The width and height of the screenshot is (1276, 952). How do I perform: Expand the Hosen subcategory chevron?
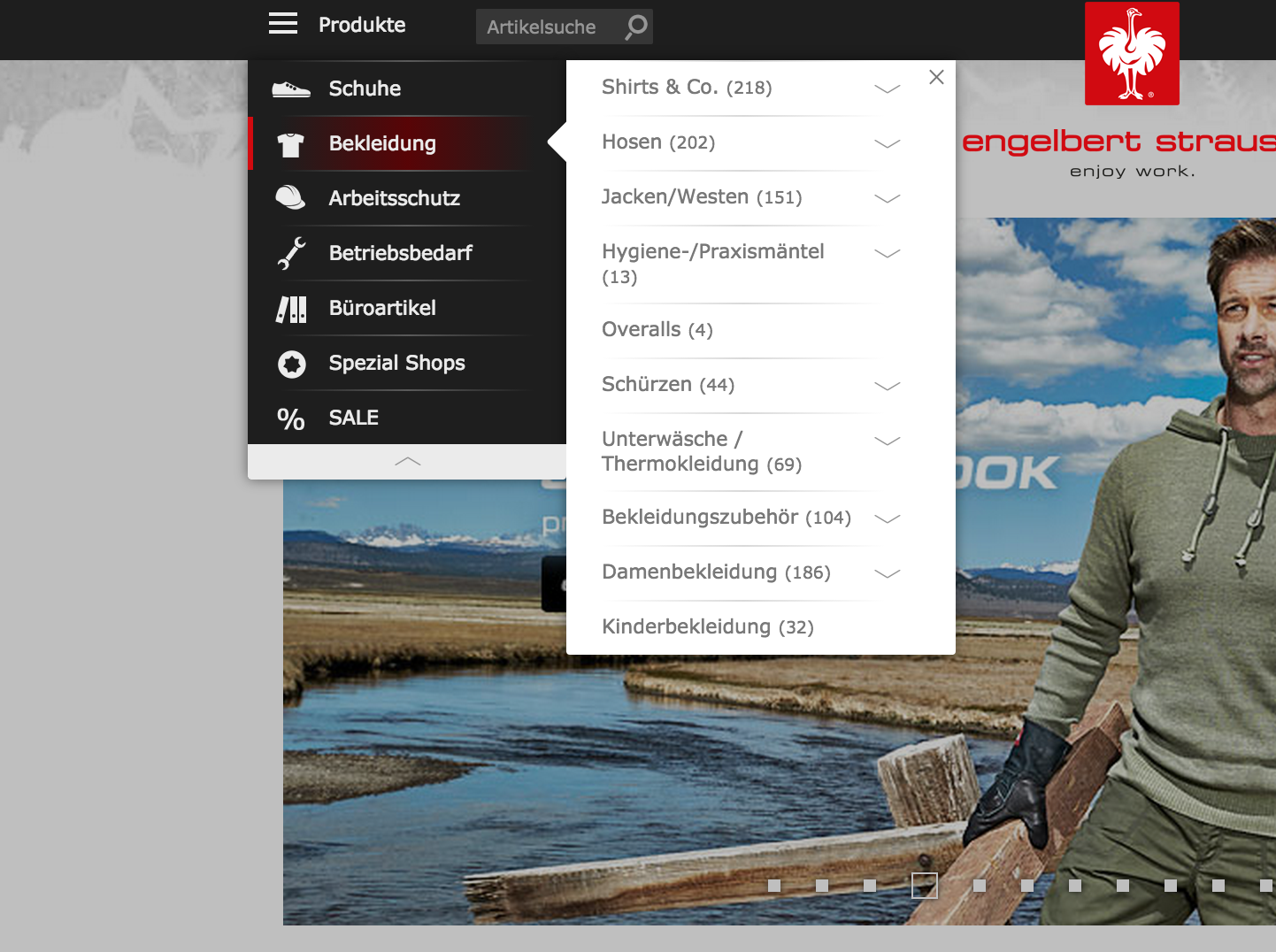(x=887, y=143)
